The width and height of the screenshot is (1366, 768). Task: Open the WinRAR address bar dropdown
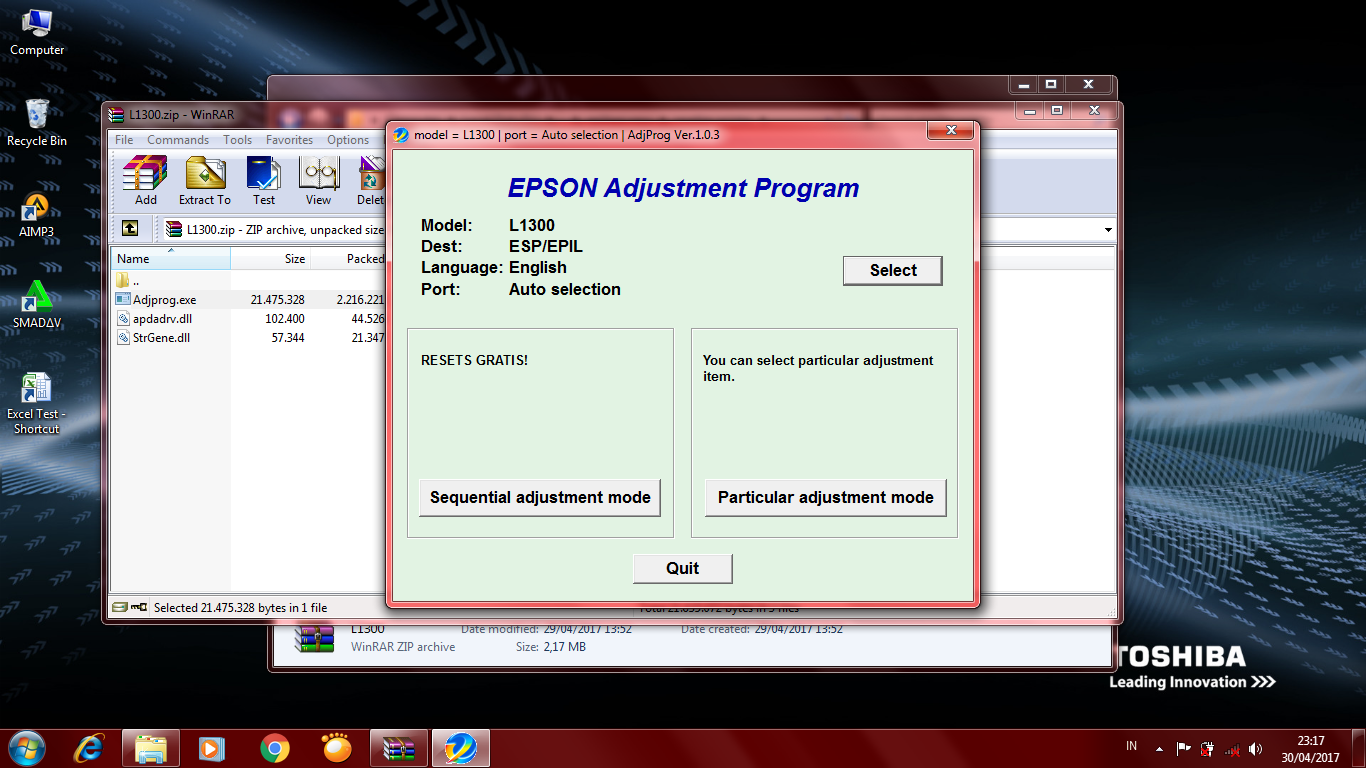click(x=1106, y=229)
